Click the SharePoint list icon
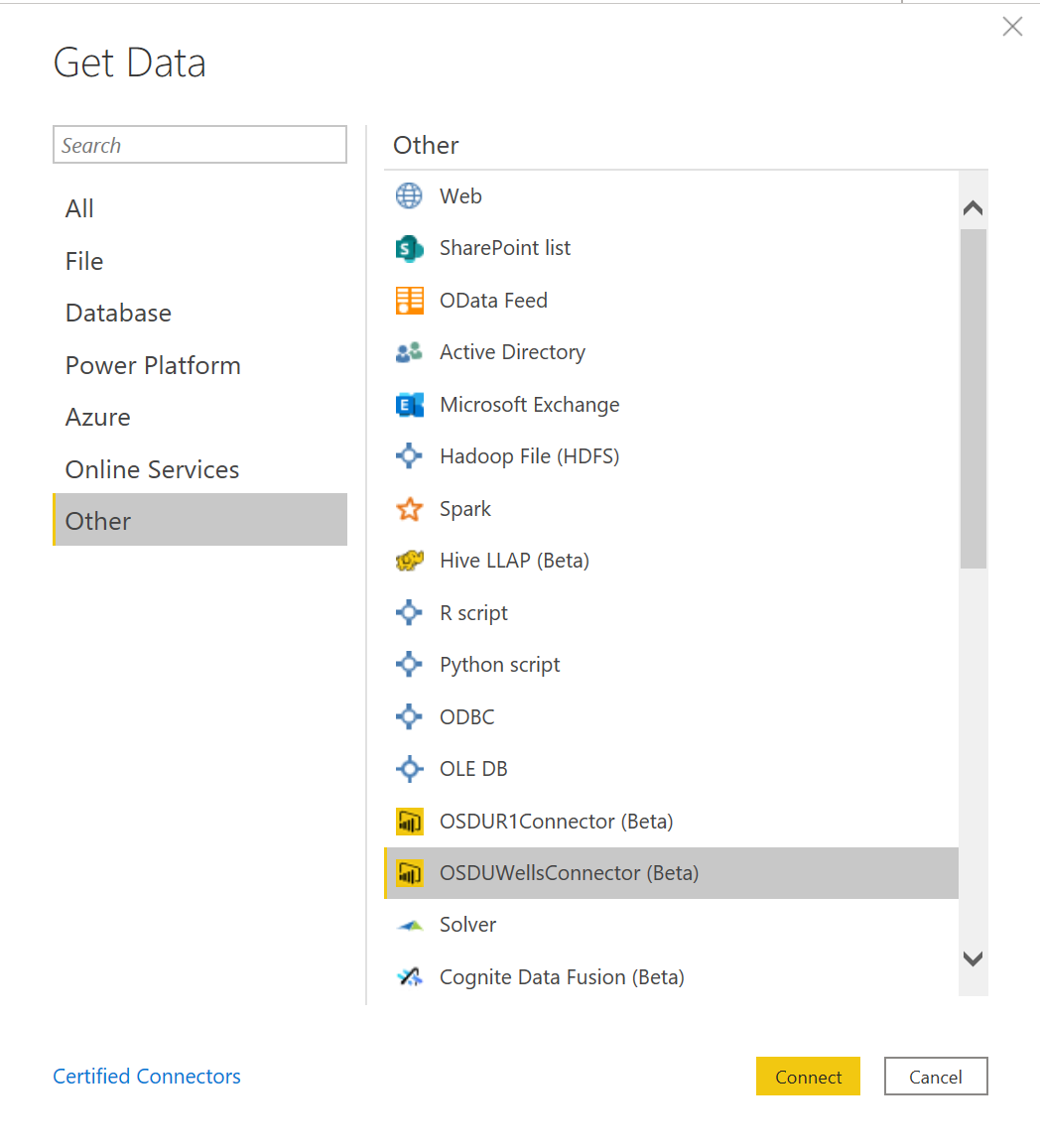 pos(409,248)
